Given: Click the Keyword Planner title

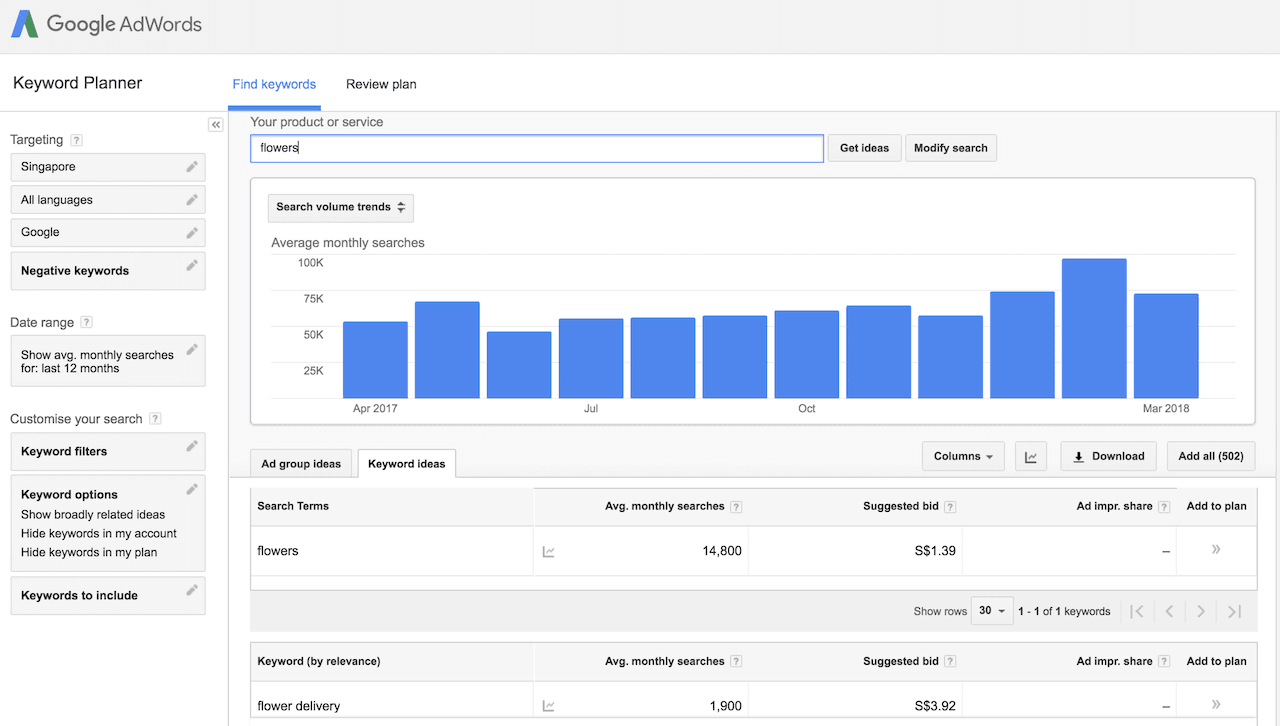Looking at the screenshot, I should (78, 83).
